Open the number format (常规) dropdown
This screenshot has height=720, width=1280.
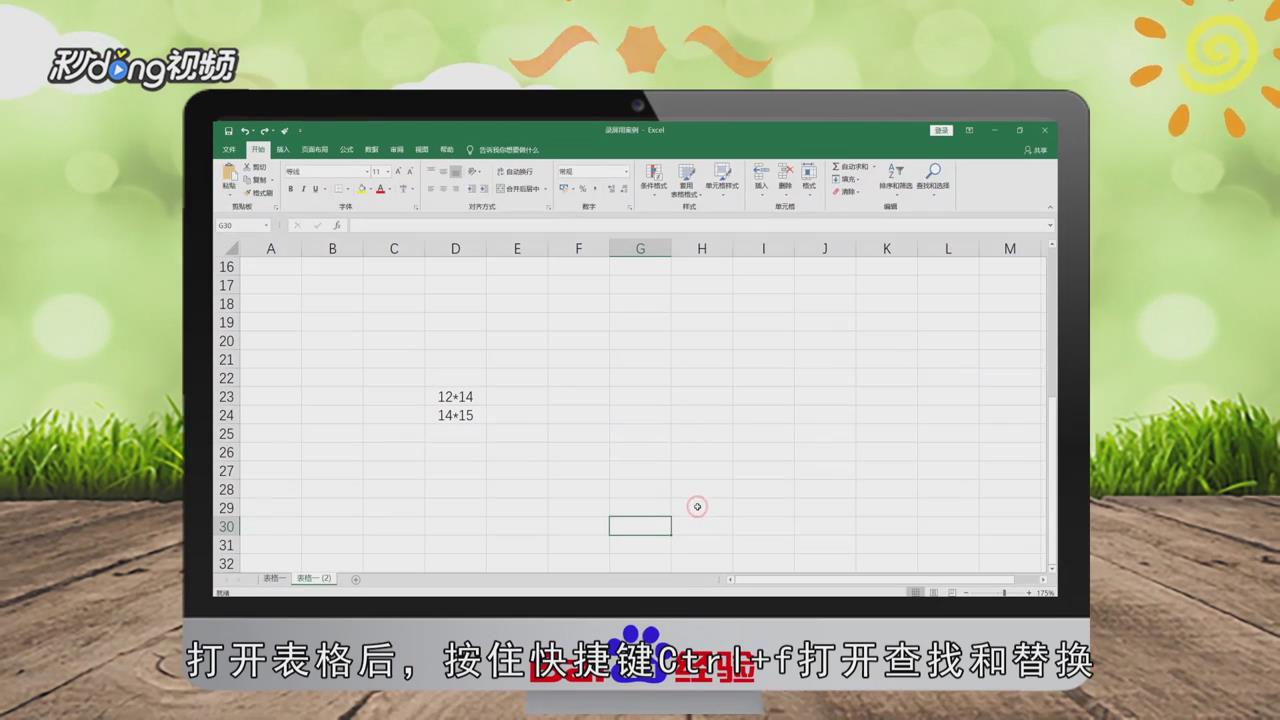coord(626,171)
